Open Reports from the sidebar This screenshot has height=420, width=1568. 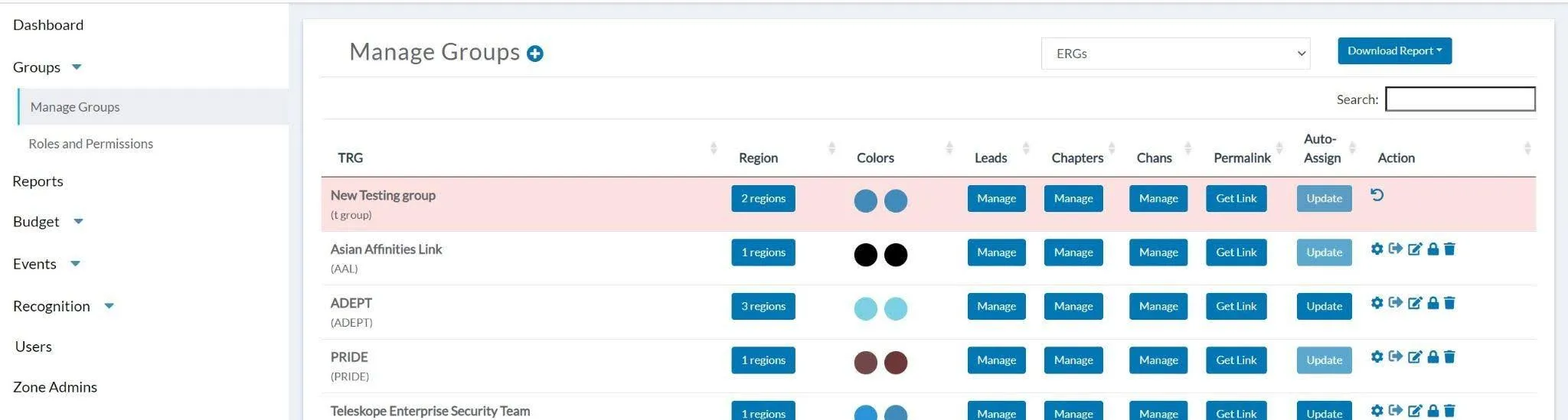click(38, 181)
